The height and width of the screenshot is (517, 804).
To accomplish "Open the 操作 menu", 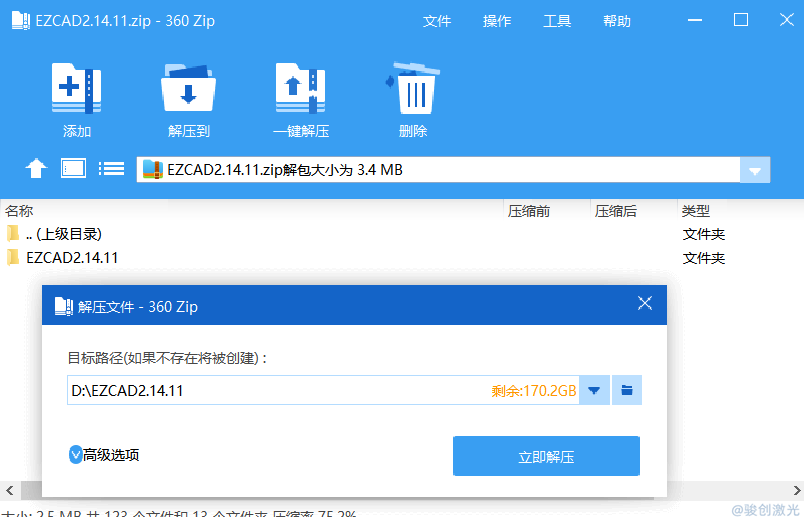I will 497,21.
